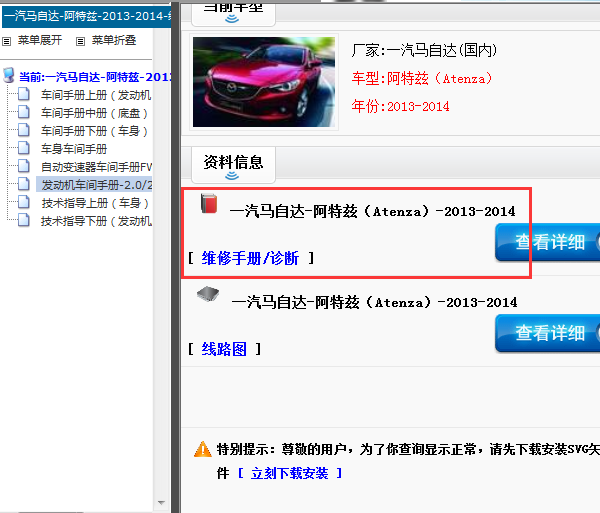The width and height of the screenshot is (600, 513).
Task: Open 技术指导下册（发动机 in tree
Action: (x=96, y=221)
